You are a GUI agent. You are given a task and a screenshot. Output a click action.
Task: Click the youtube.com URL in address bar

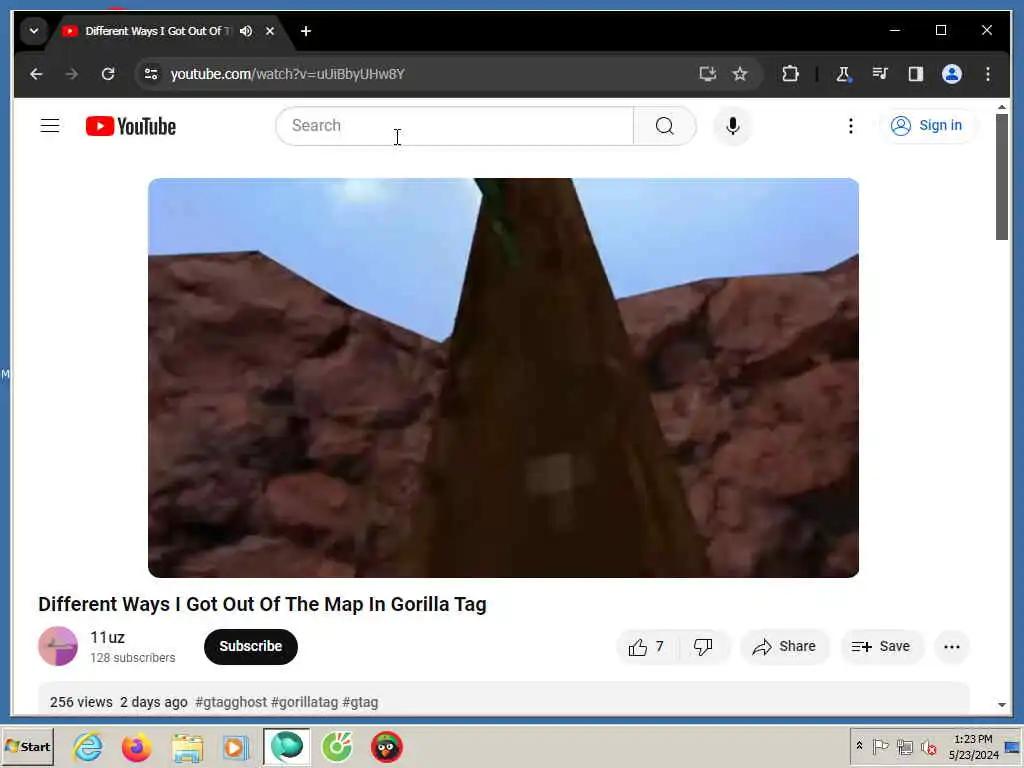point(287,74)
